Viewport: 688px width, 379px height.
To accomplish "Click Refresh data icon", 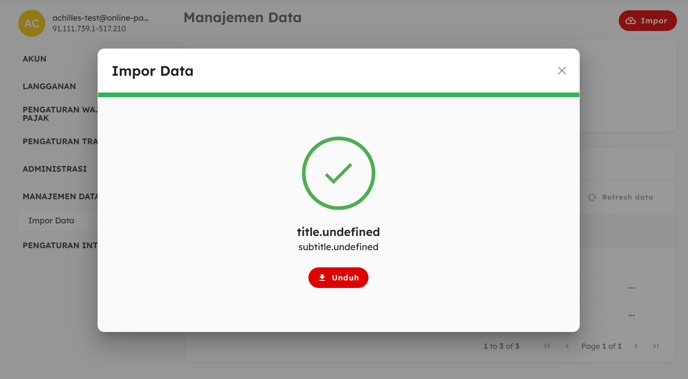I will pyautogui.click(x=592, y=197).
